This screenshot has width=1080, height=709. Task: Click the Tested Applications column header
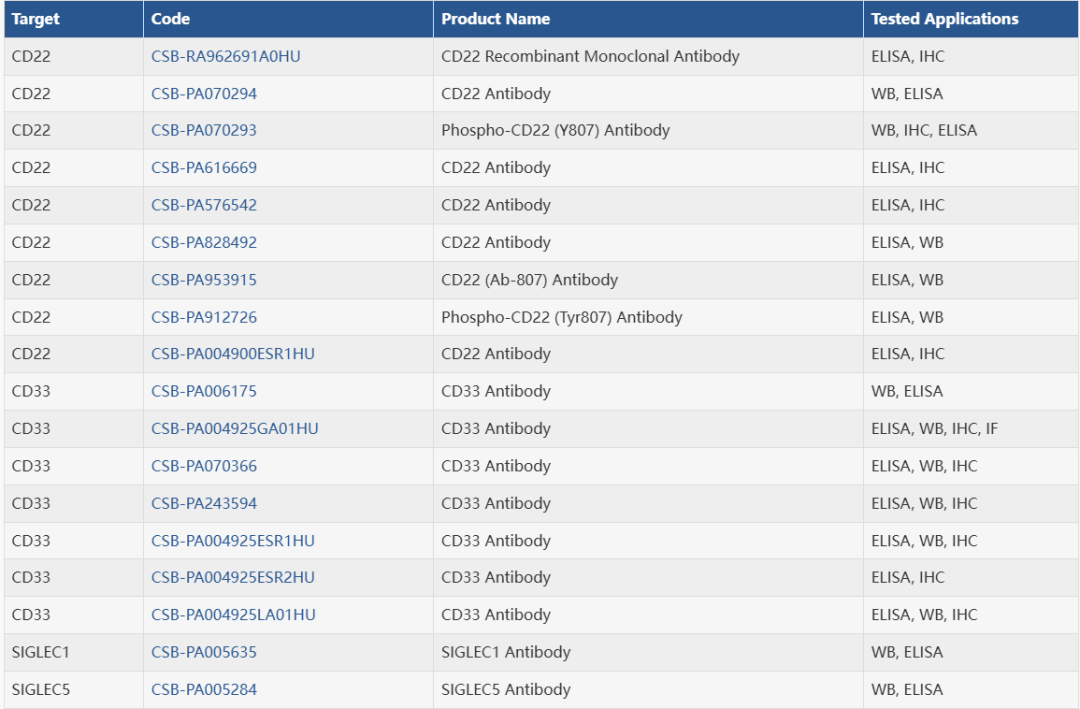coord(944,19)
